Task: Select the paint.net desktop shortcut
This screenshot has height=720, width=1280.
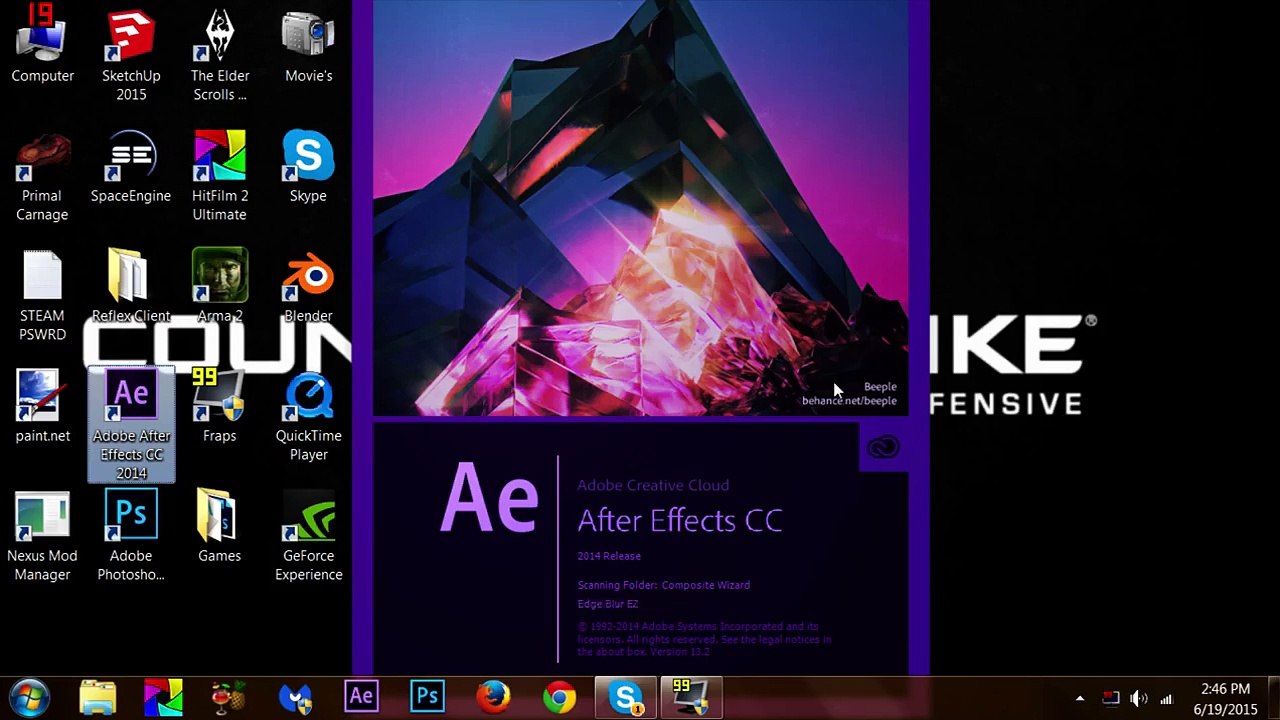Action: click(x=42, y=406)
